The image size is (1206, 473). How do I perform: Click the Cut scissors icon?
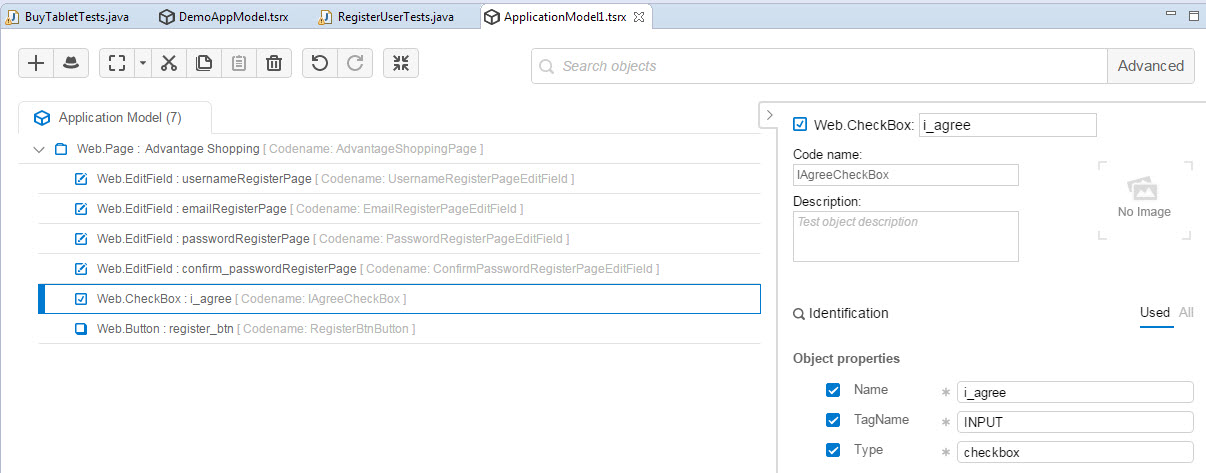point(168,63)
